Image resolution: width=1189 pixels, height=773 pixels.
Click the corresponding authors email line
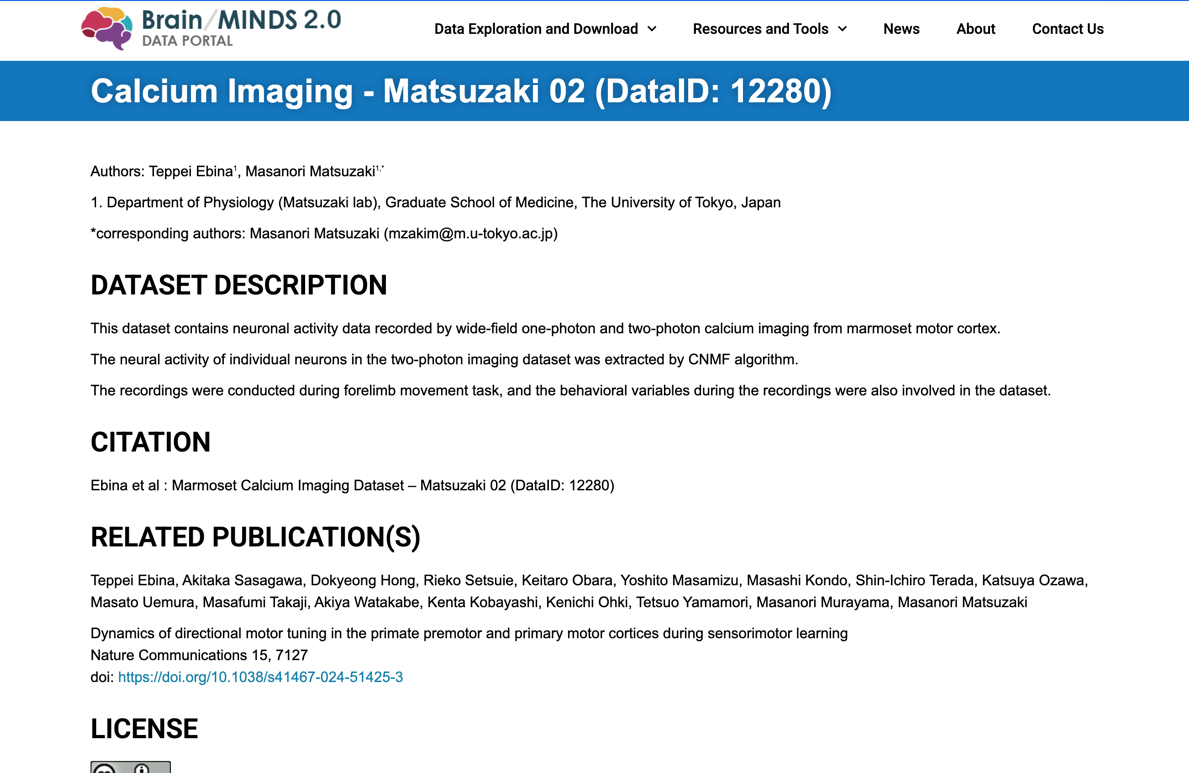click(x=324, y=234)
